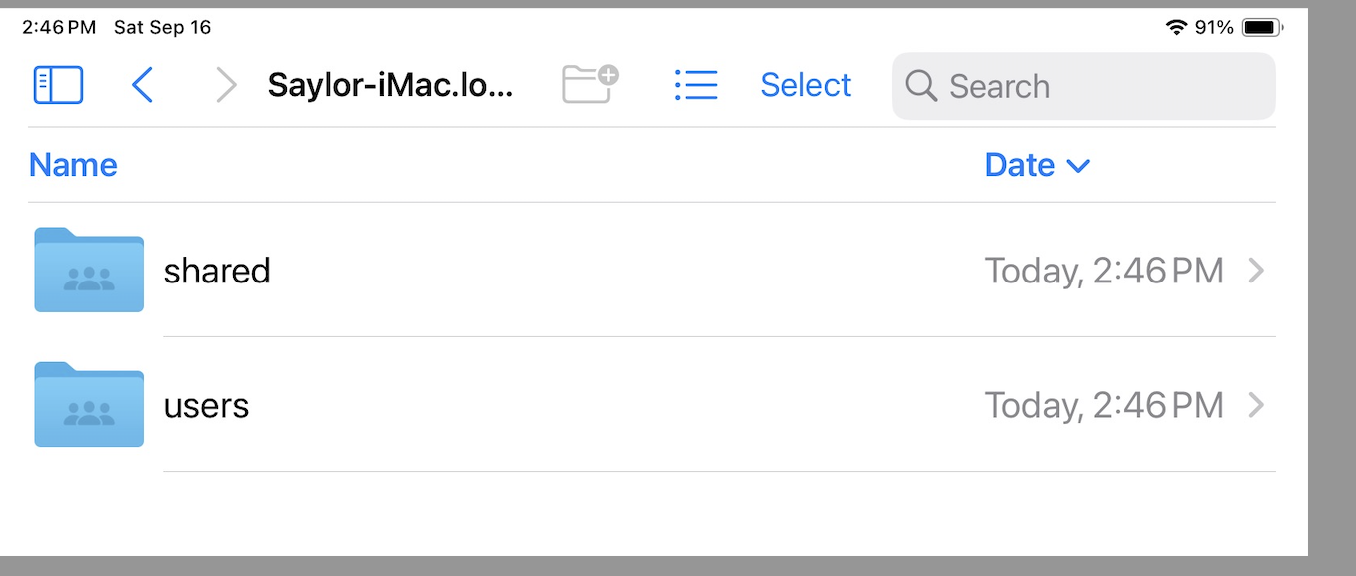Sort by the Name column header
The width and height of the screenshot is (1356, 576).
pos(73,165)
